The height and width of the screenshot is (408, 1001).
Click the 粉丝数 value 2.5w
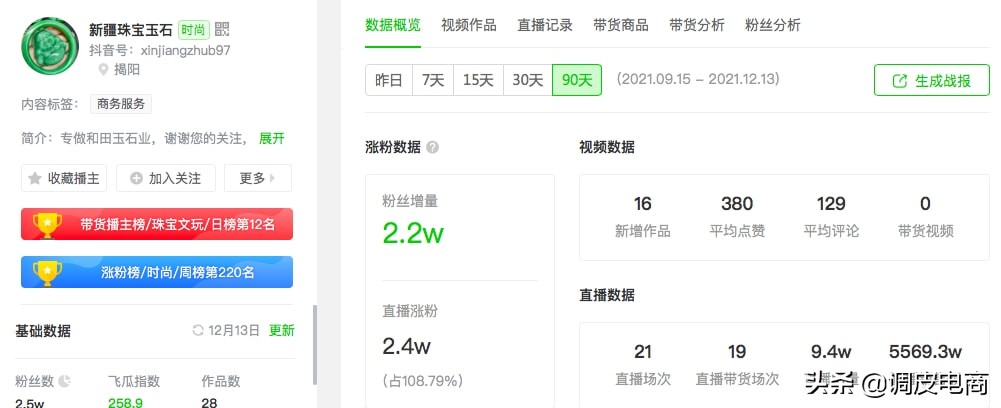[29, 403]
